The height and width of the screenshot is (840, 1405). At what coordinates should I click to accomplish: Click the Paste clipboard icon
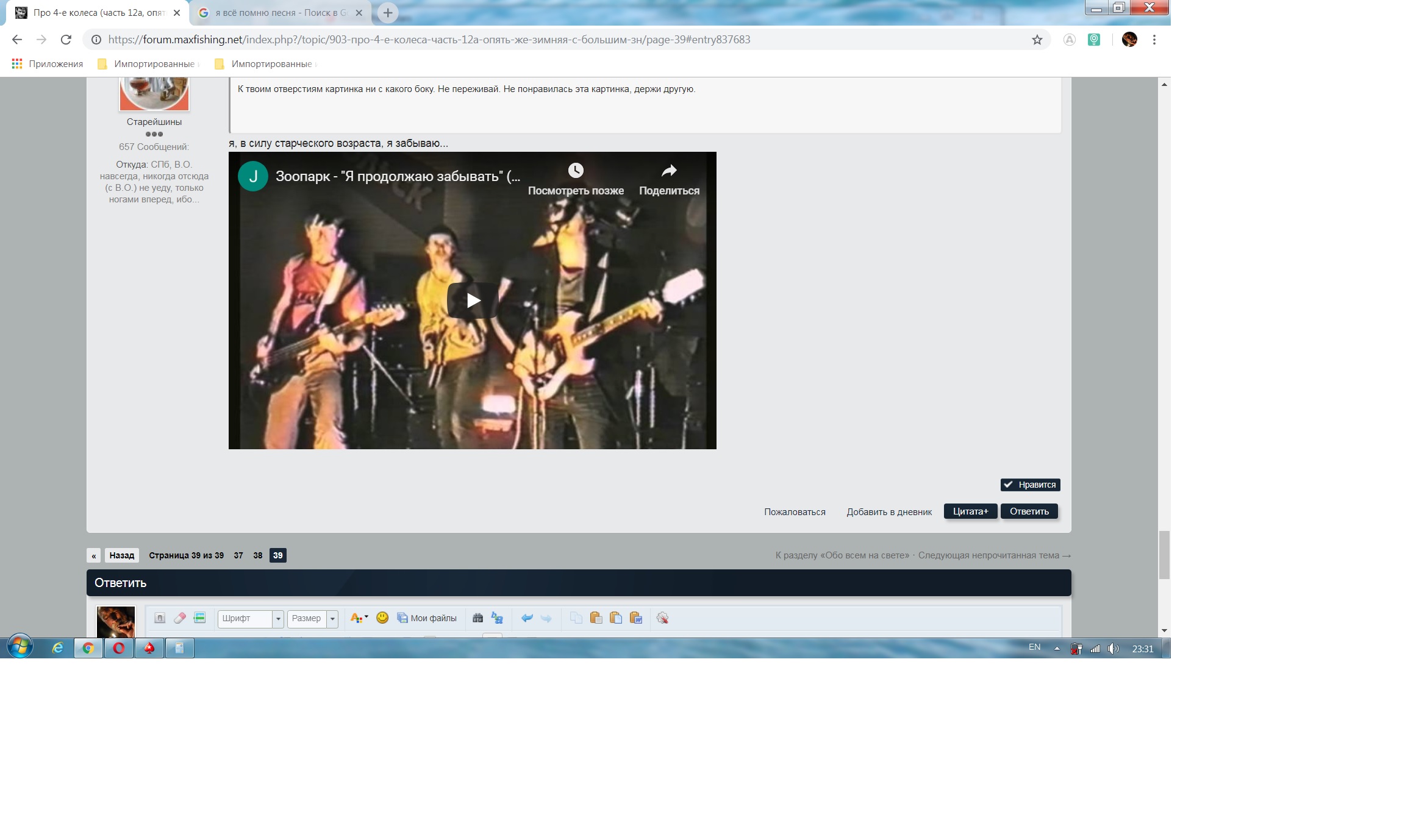596,618
